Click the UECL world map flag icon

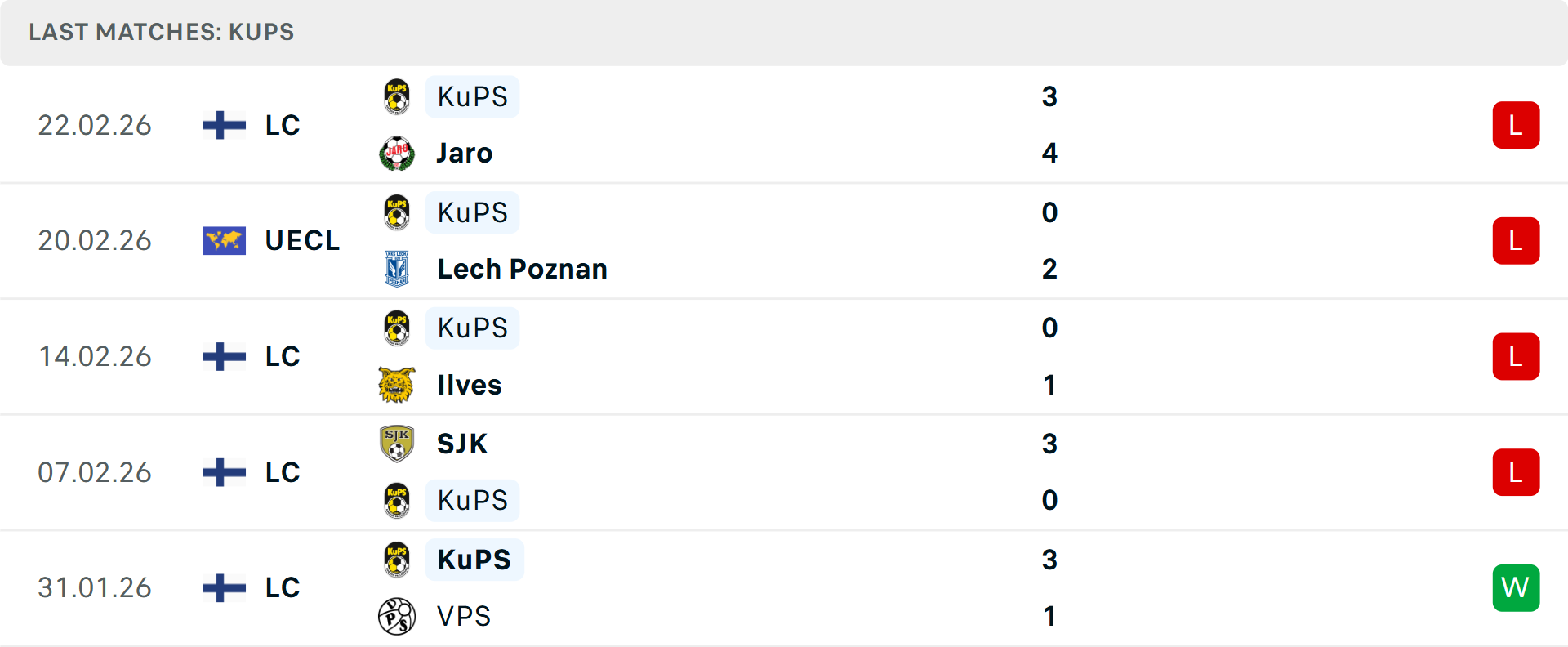tap(225, 241)
